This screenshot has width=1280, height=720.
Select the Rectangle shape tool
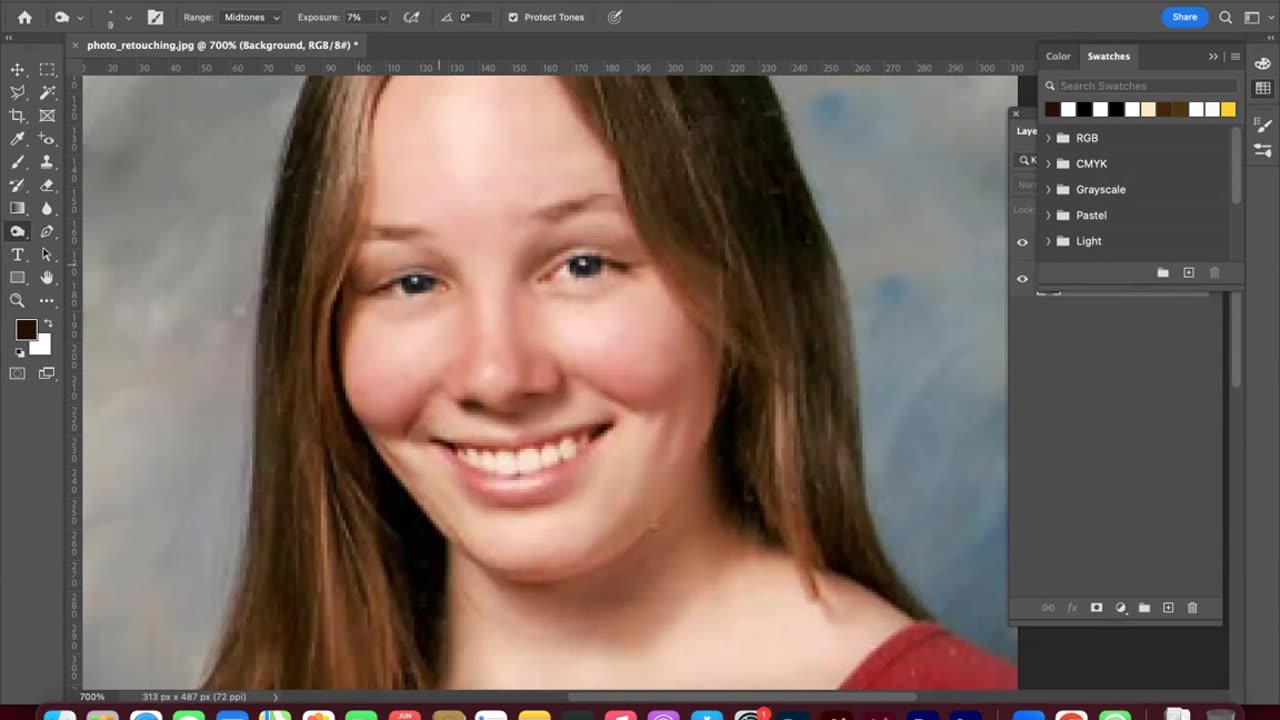pyautogui.click(x=18, y=278)
